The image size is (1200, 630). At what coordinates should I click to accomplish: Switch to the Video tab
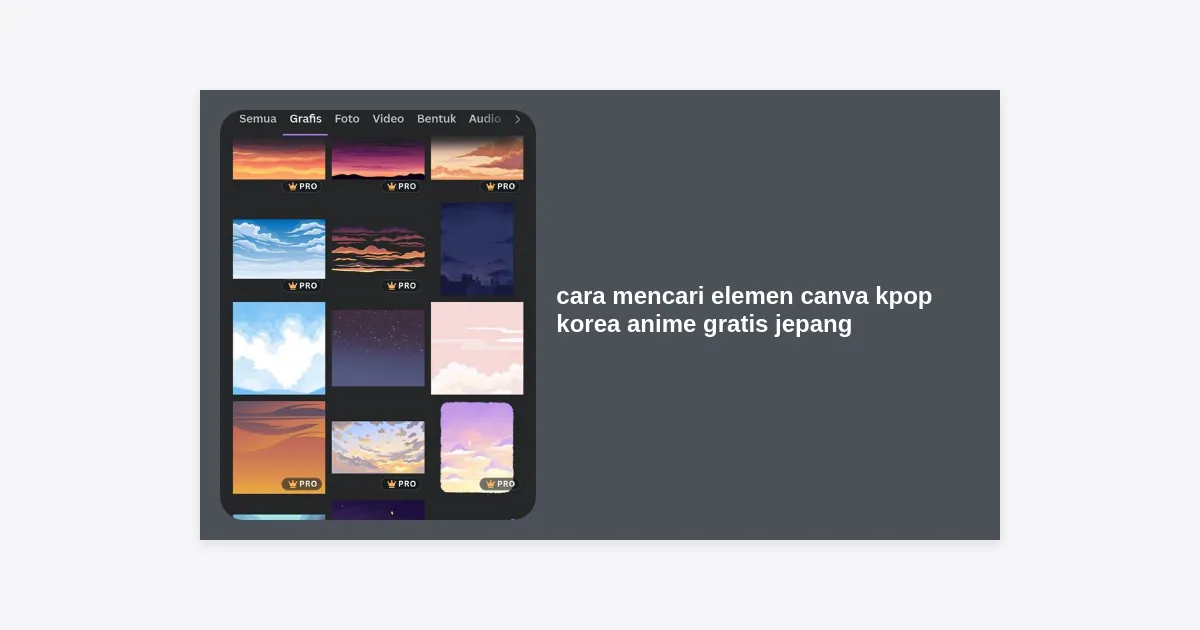pyautogui.click(x=388, y=119)
